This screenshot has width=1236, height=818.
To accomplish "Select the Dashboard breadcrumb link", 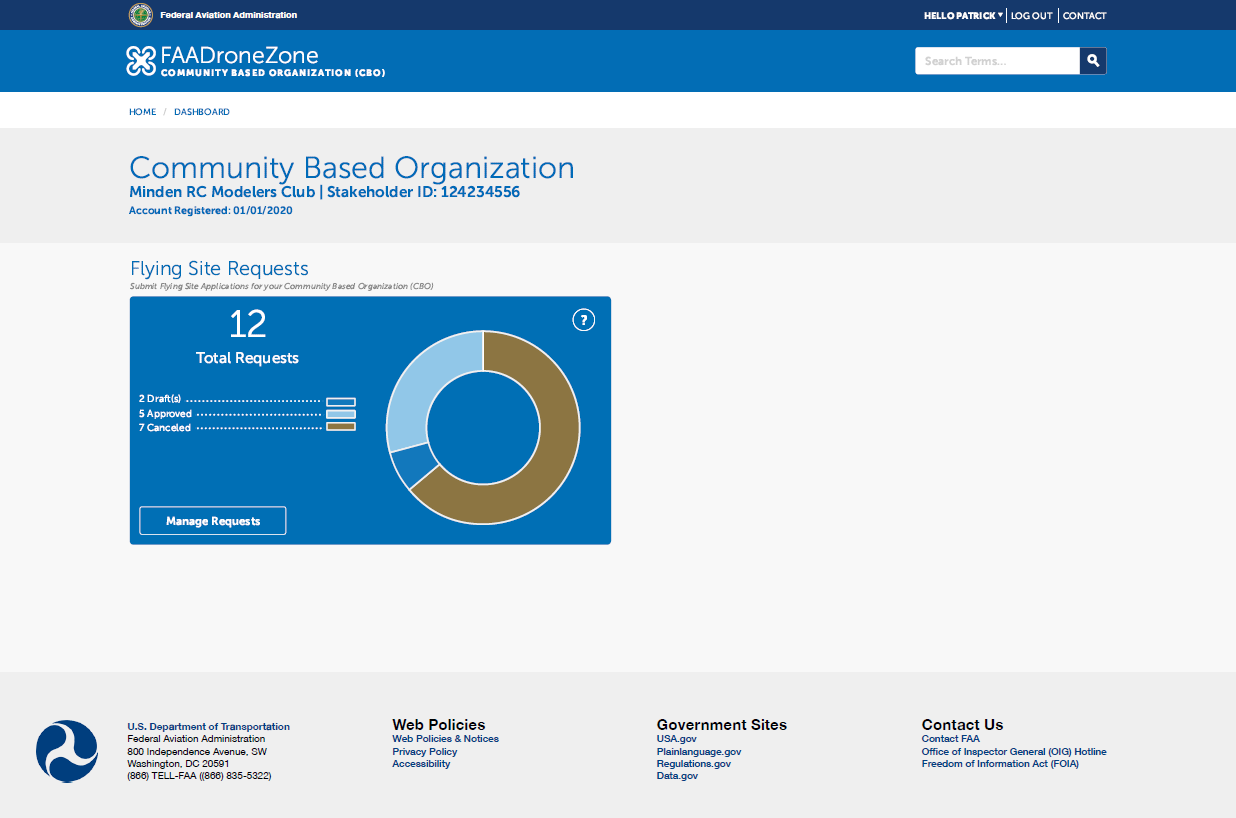I will click(202, 112).
